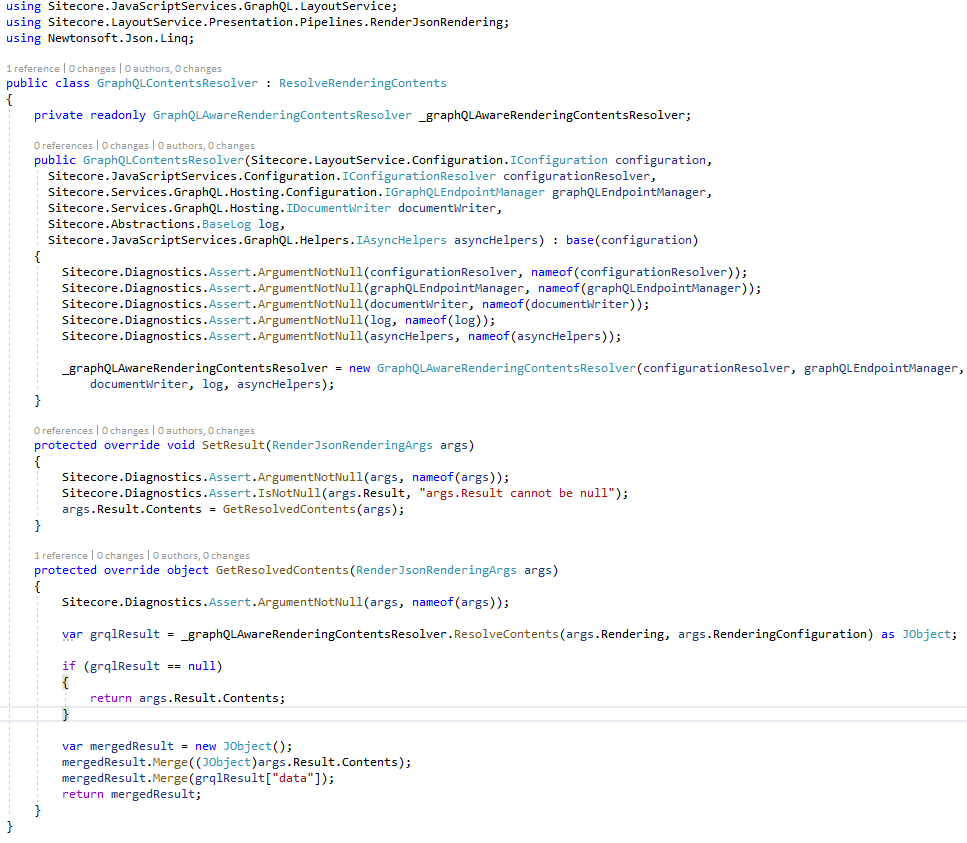Screen dimensions: 967x843
Task: Click the return mergedResult statement
Action: click(x=132, y=793)
